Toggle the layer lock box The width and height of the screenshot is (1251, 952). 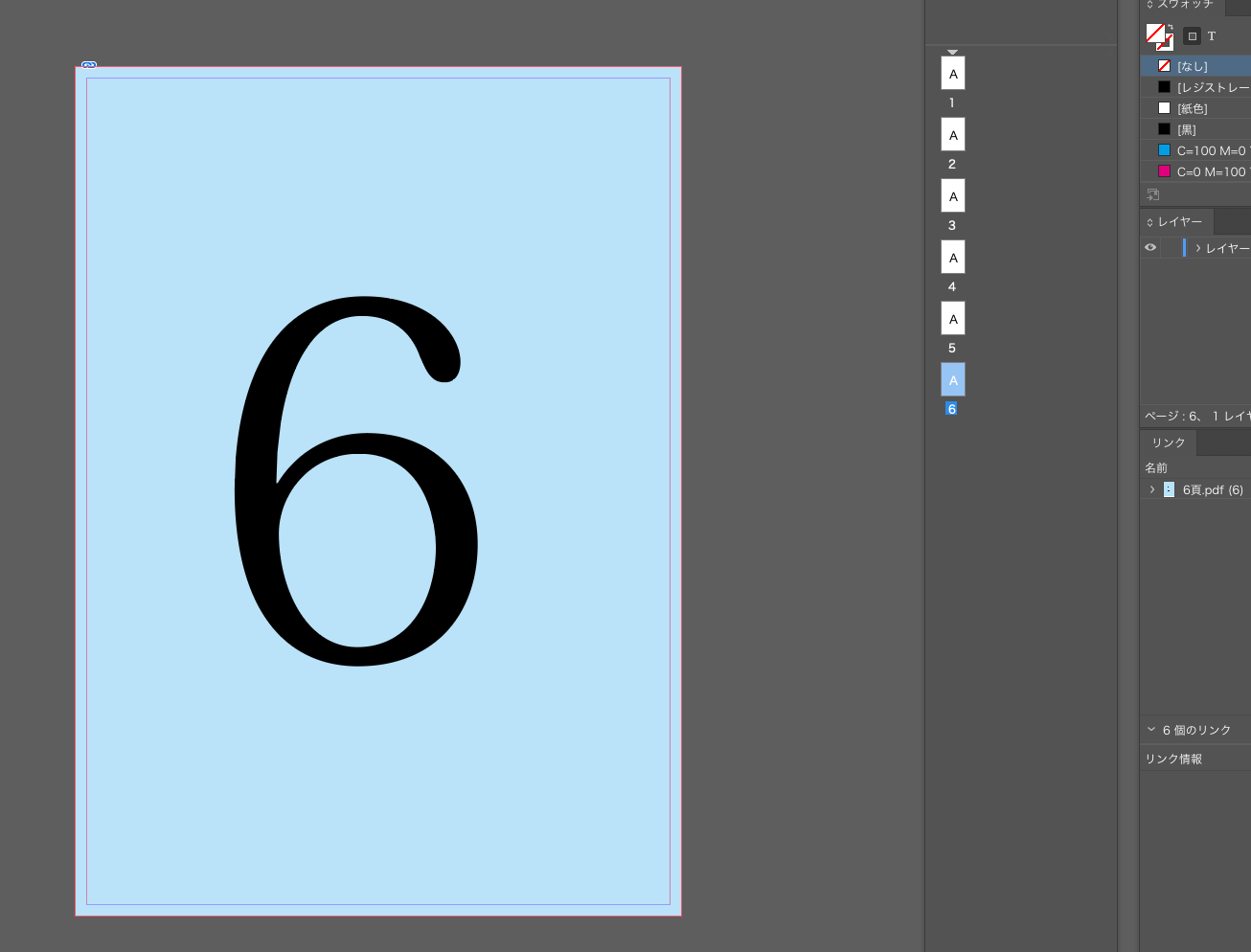tap(1171, 248)
